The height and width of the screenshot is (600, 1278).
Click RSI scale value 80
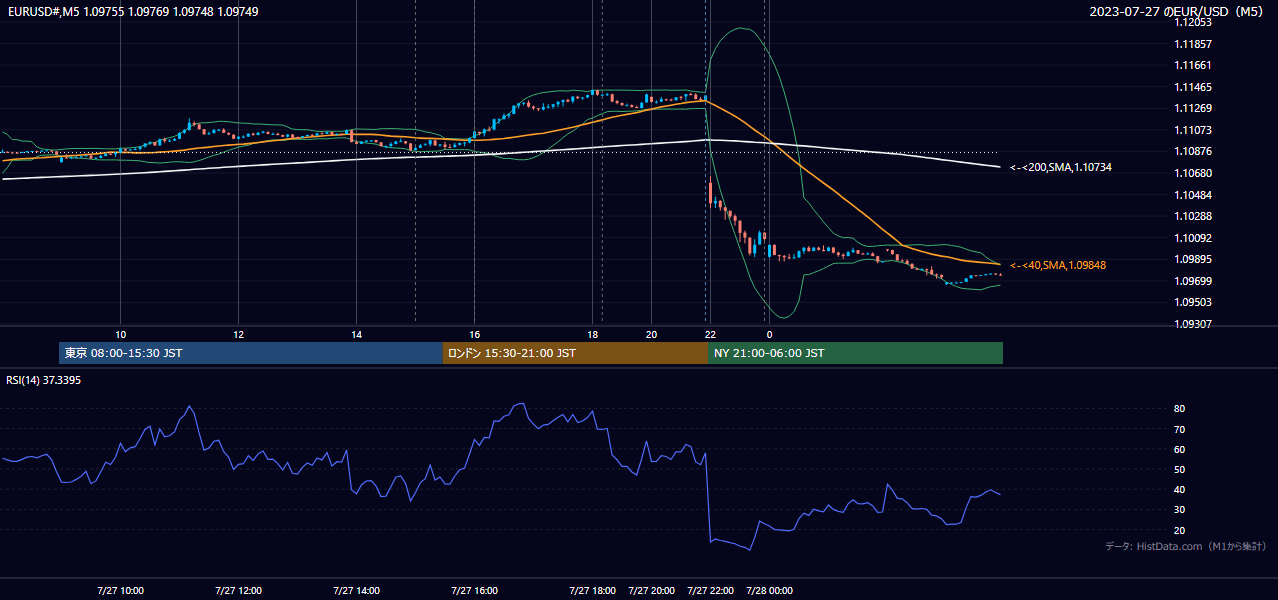pyautogui.click(x=1180, y=409)
